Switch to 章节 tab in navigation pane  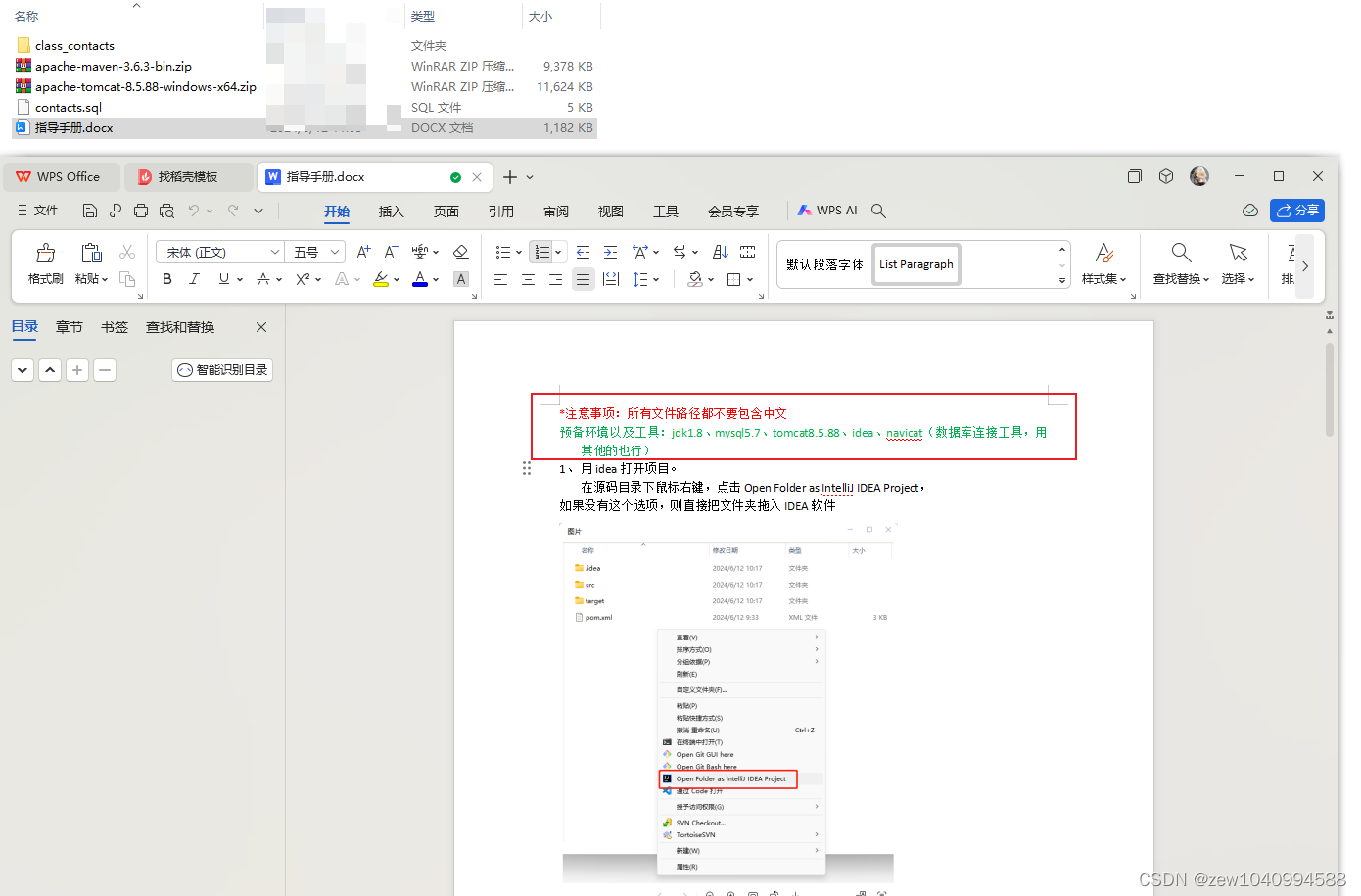coord(70,327)
